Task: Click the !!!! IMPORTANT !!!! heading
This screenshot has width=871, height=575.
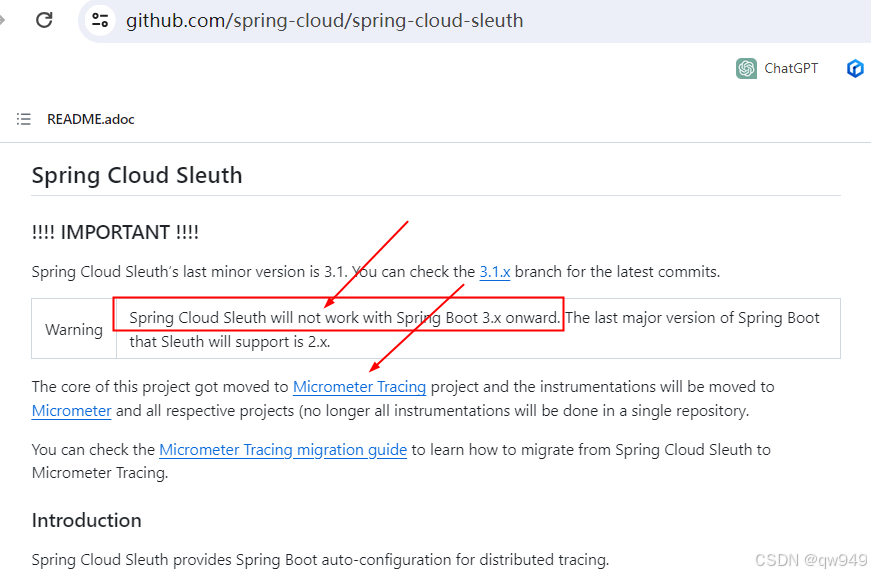Action: point(115,232)
